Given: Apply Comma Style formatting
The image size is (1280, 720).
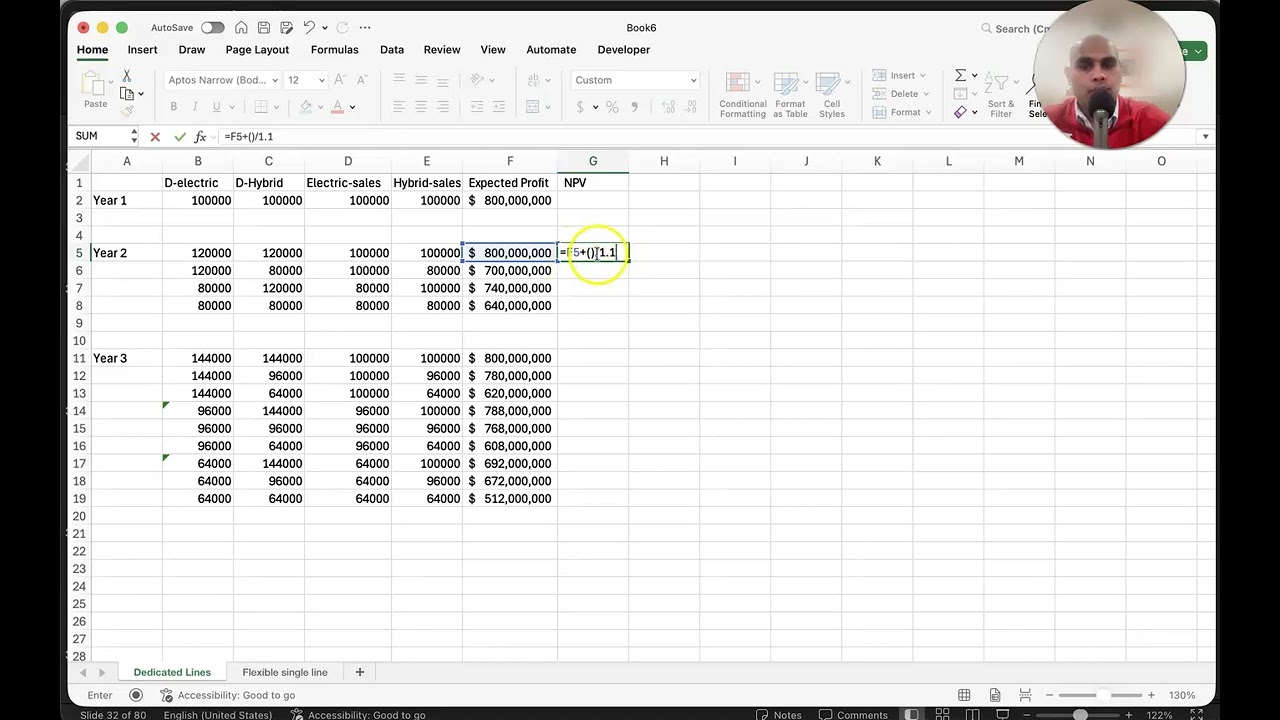Looking at the screenshot, I should 634,107.
